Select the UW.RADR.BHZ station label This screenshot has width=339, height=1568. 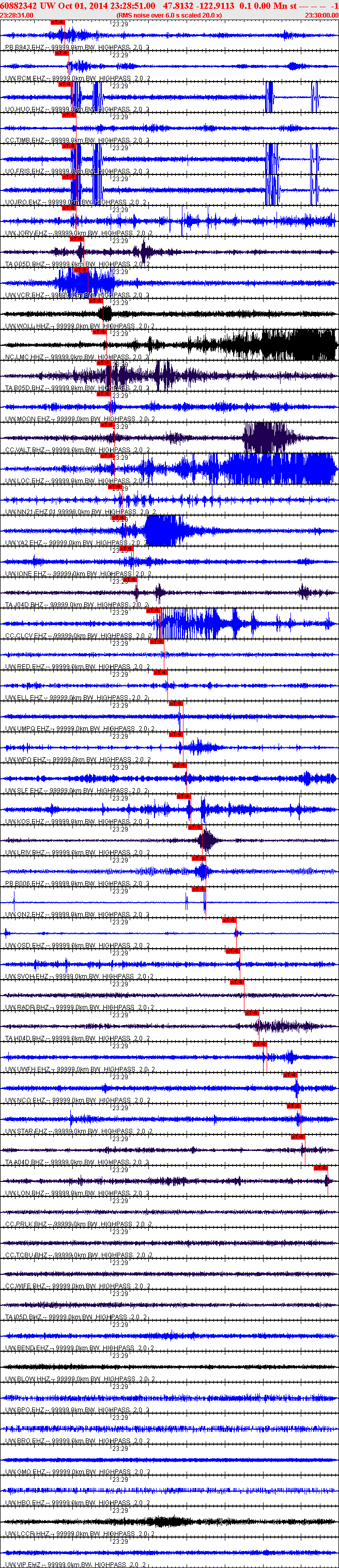coord(79,1008)
